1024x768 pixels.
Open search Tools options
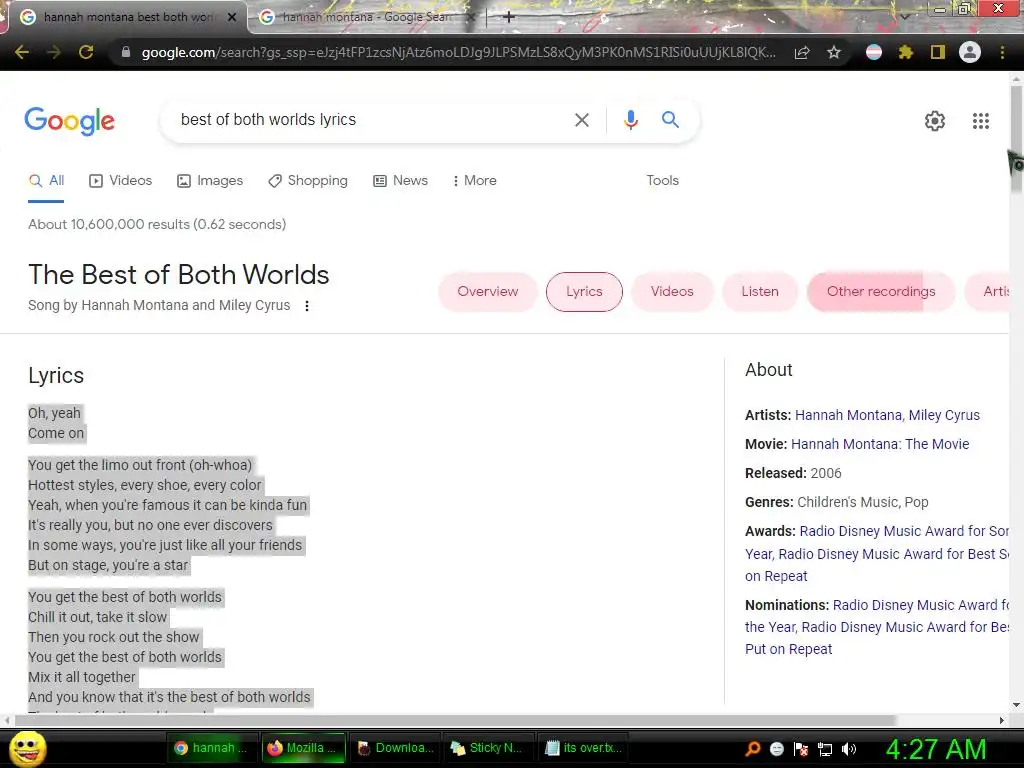[663, 181]
